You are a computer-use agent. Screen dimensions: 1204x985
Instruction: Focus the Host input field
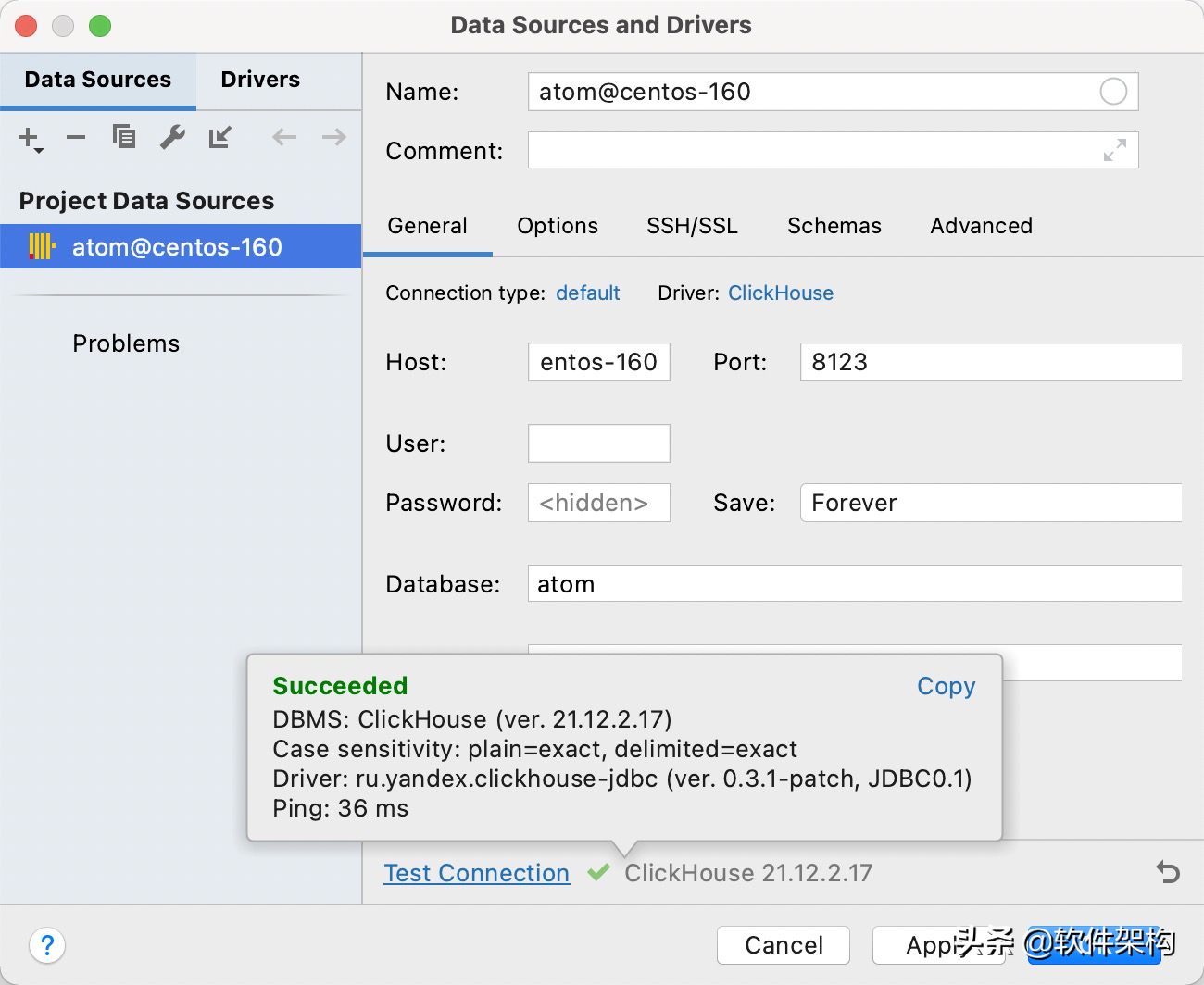[599, 362]
